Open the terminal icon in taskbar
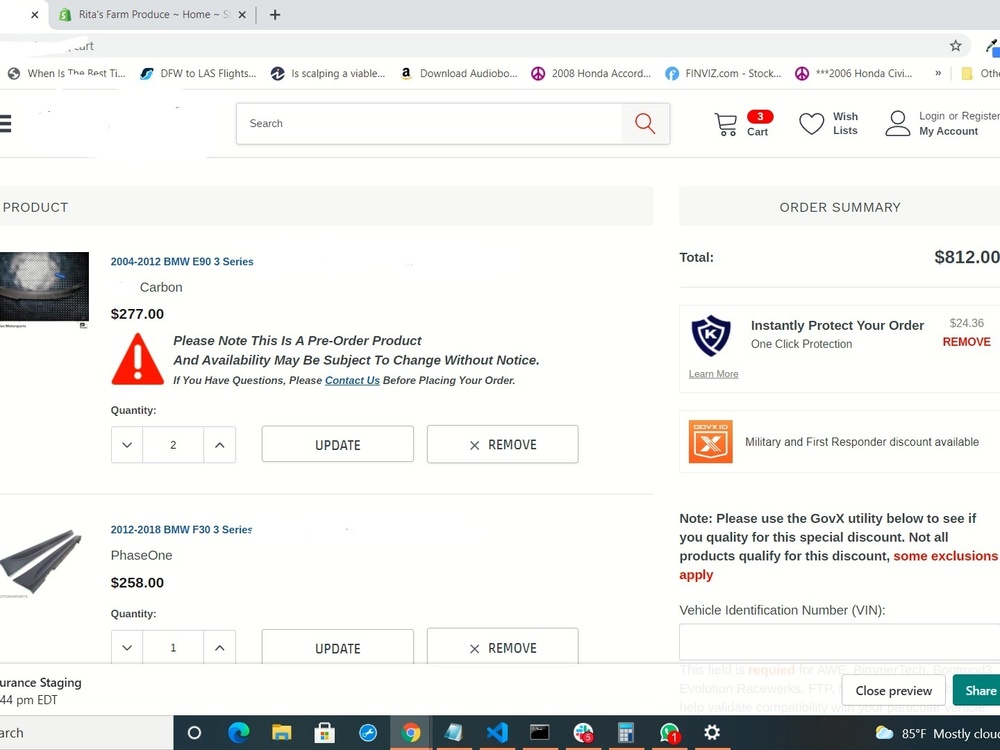Image resolution: width=1000 pixels, height=750 pixels. pos(540,733)
